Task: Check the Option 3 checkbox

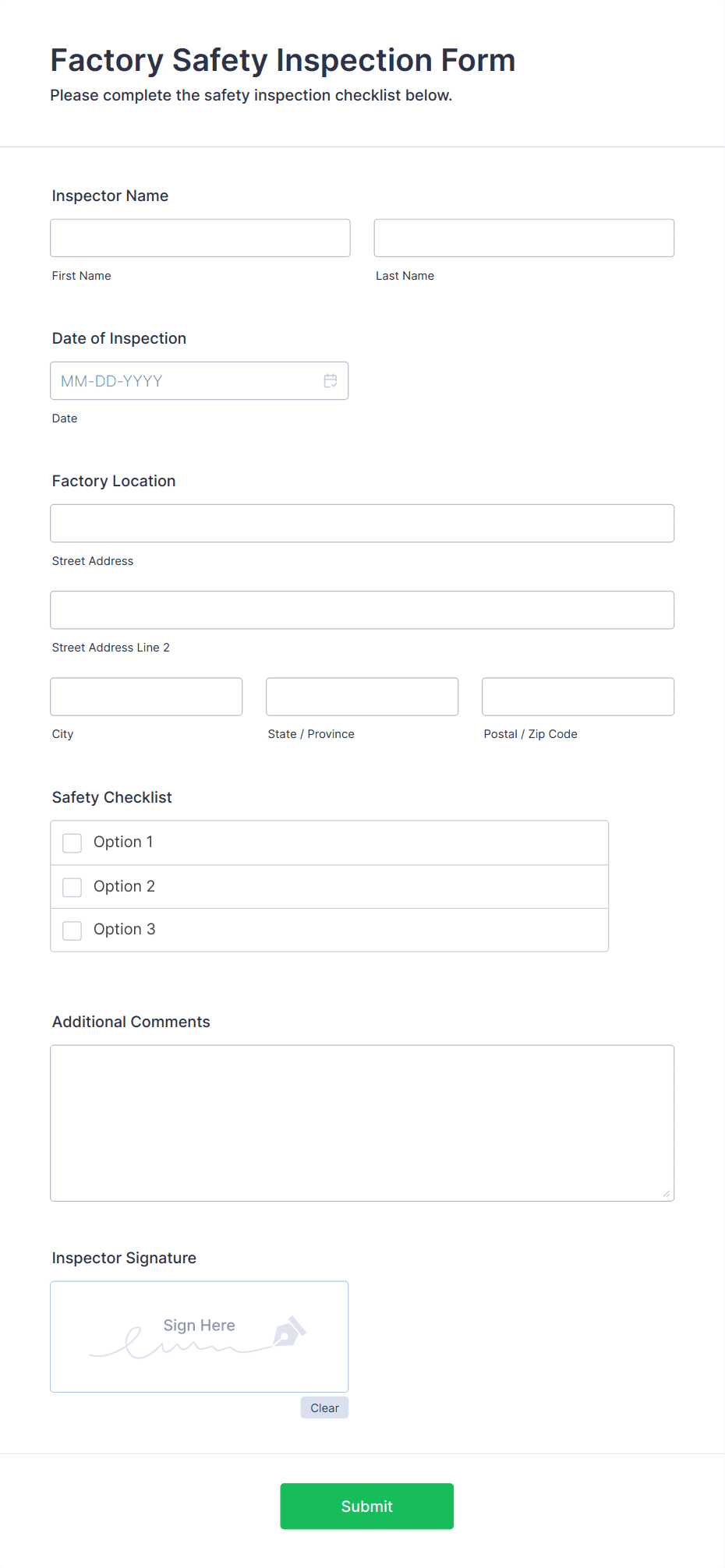Action: (x=72, y=930)
